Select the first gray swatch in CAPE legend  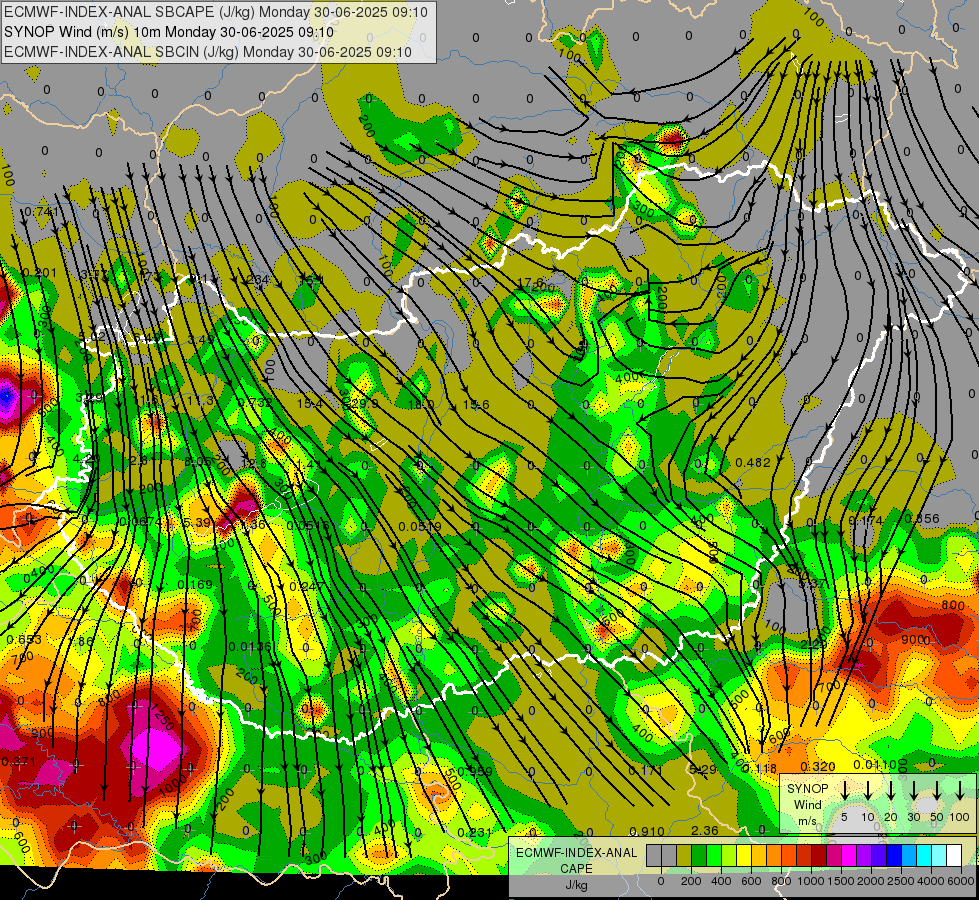[x=654, y=855]
